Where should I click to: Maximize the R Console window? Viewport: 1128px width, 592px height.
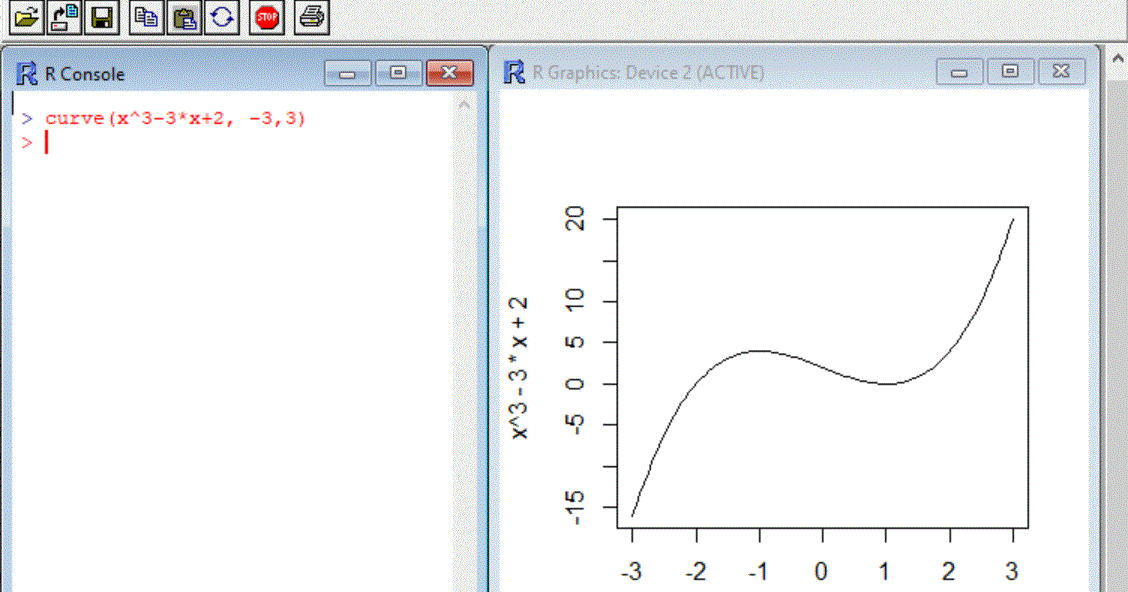(398, 72)
